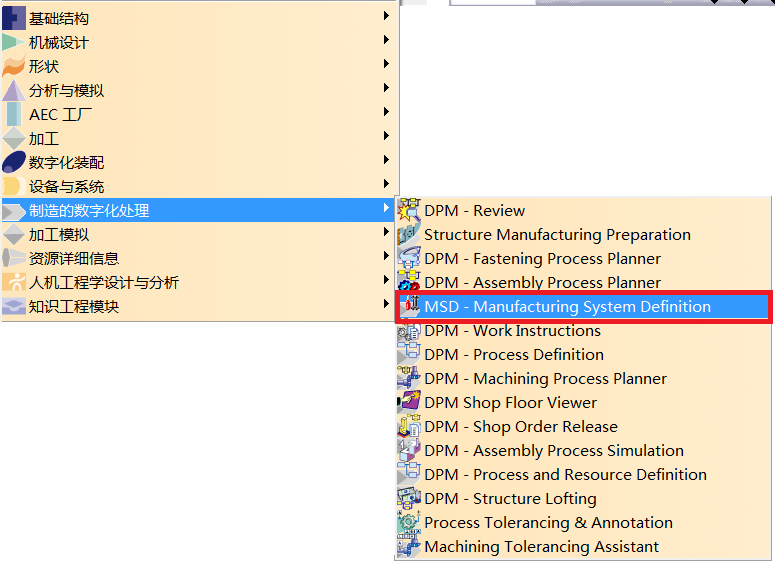
Task: Expand the AEC 工厂 submenu arrow
Action: (x=386, y=112)
